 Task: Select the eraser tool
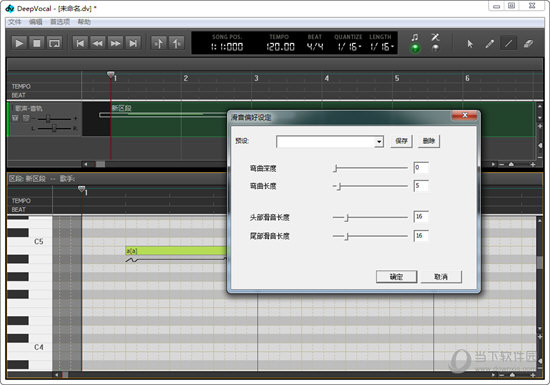click(528, 44)
